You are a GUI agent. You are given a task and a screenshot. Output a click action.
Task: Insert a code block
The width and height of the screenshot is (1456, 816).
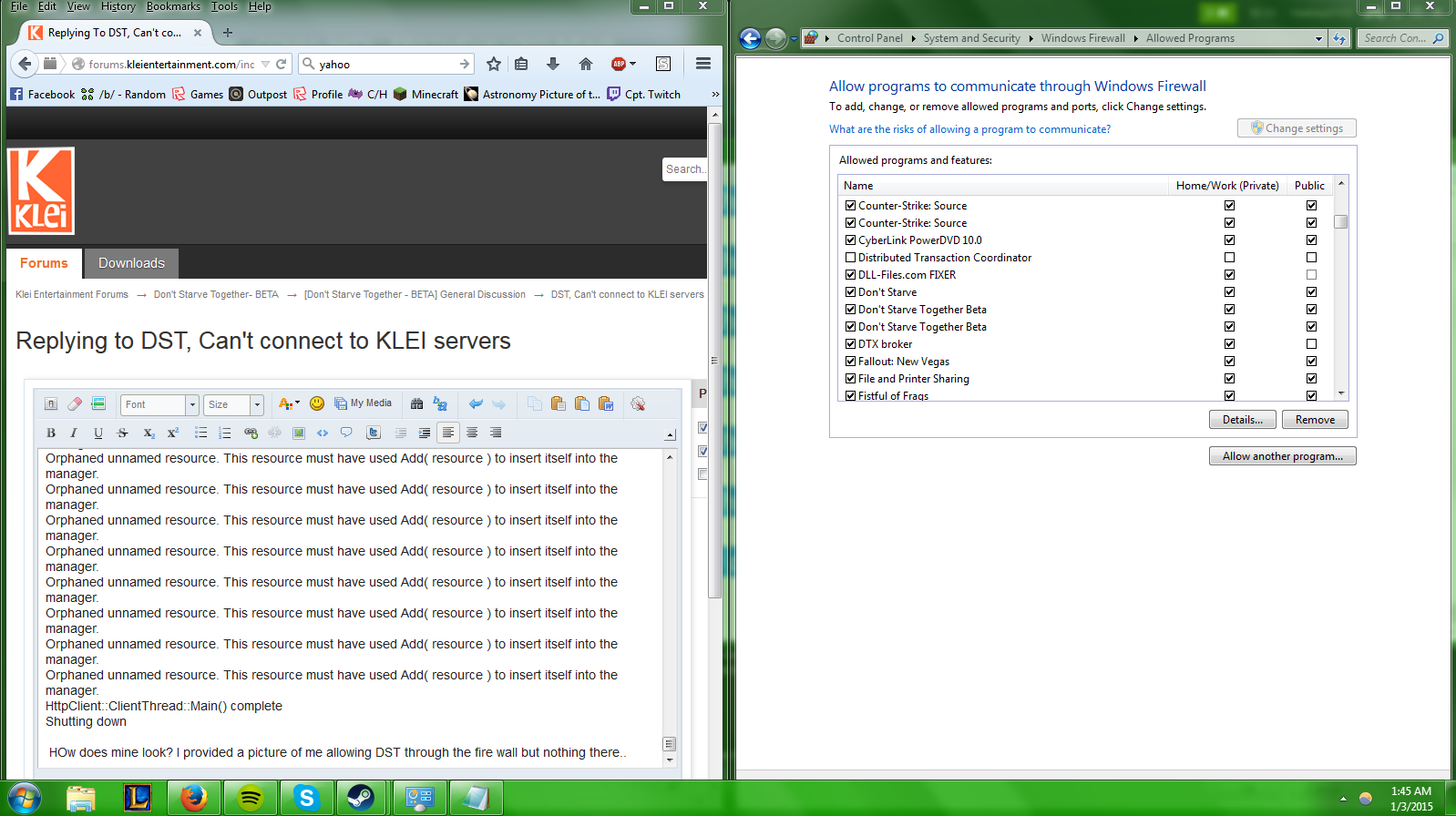click(323, 433)
